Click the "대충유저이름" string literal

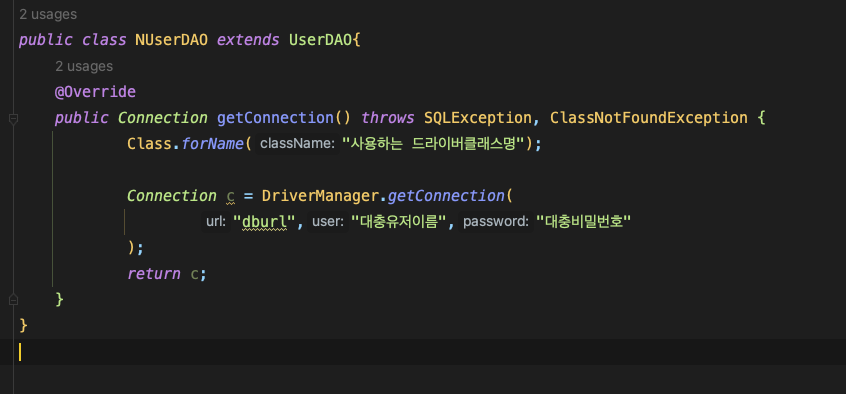tap(400, 221)
